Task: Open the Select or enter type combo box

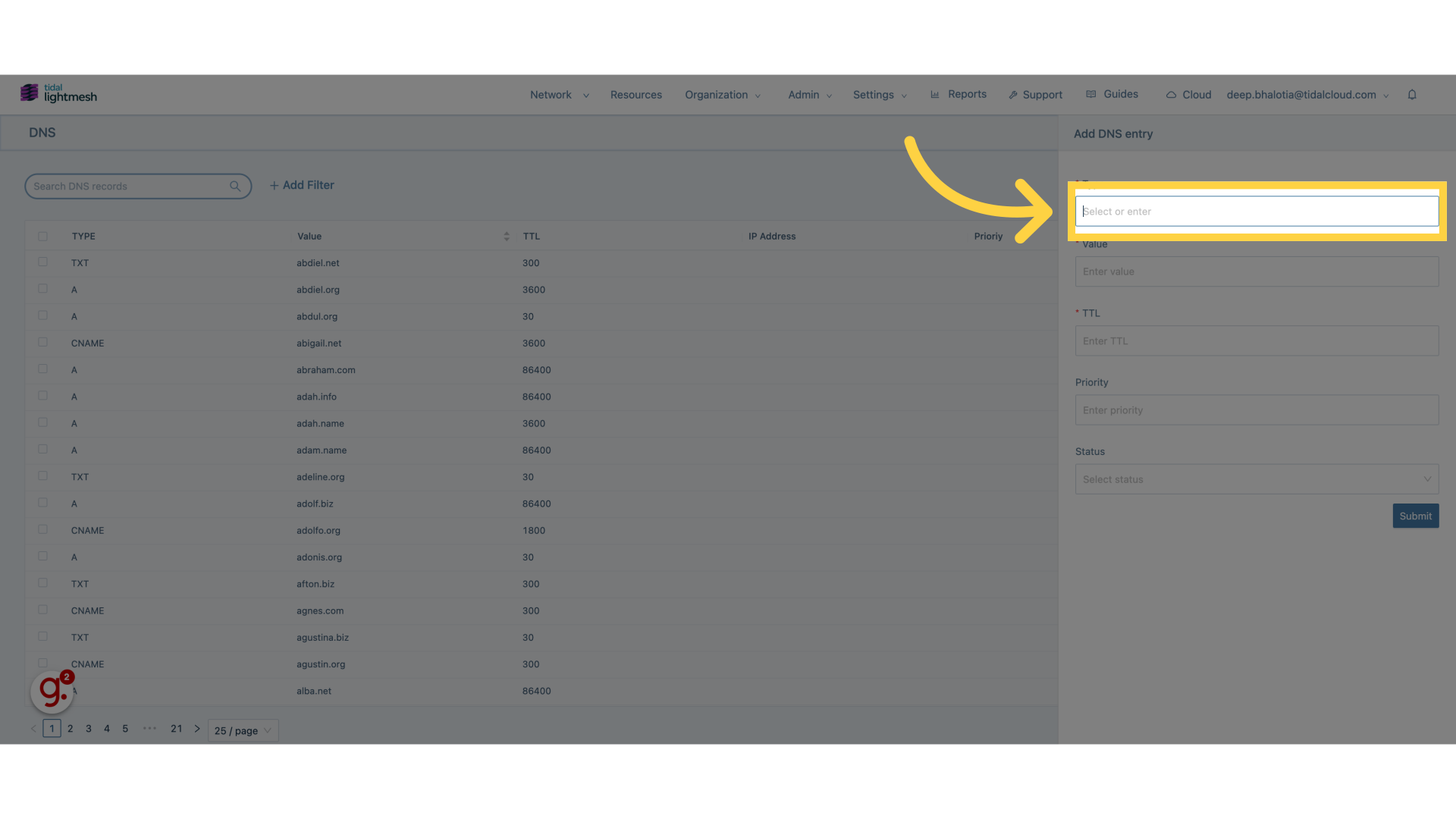Action: click(1257, 212)
